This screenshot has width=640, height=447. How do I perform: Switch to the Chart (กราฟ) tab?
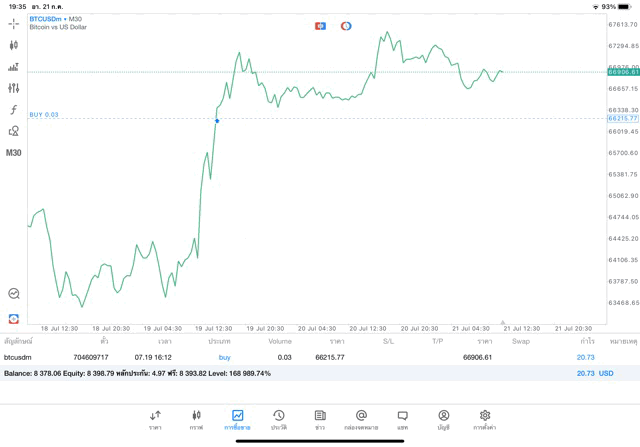pos(196,415)
